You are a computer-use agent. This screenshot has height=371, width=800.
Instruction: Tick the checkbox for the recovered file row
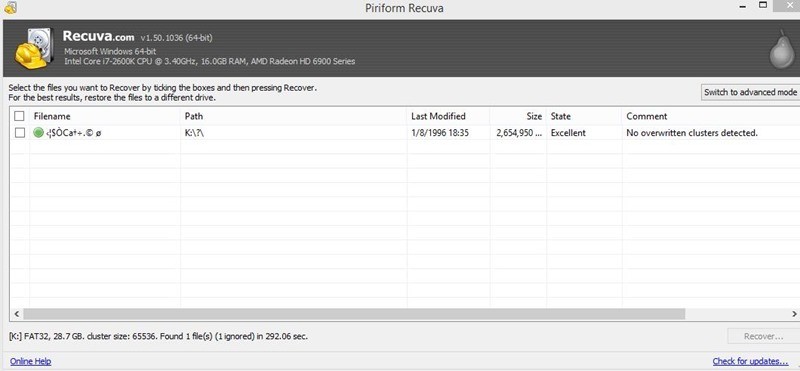click(x=19, y=133)
